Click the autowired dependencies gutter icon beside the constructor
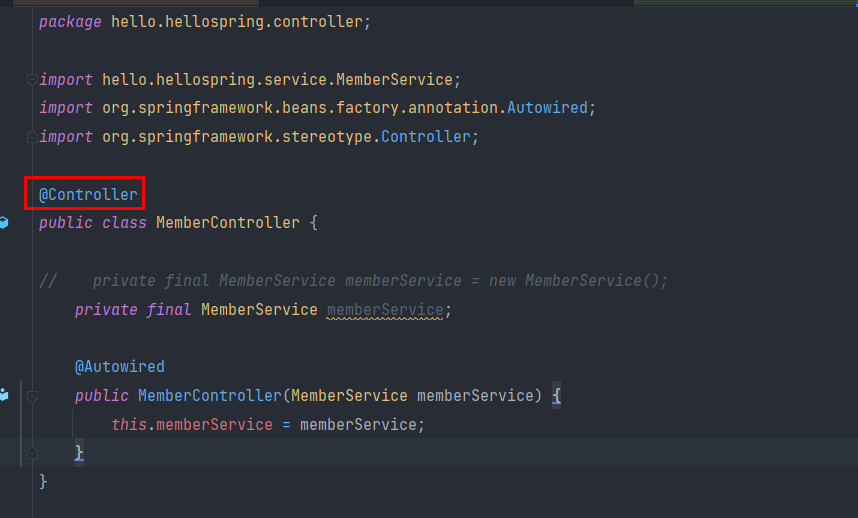The image size is (858, 518). pyautogui.click(x=4, y=394)
